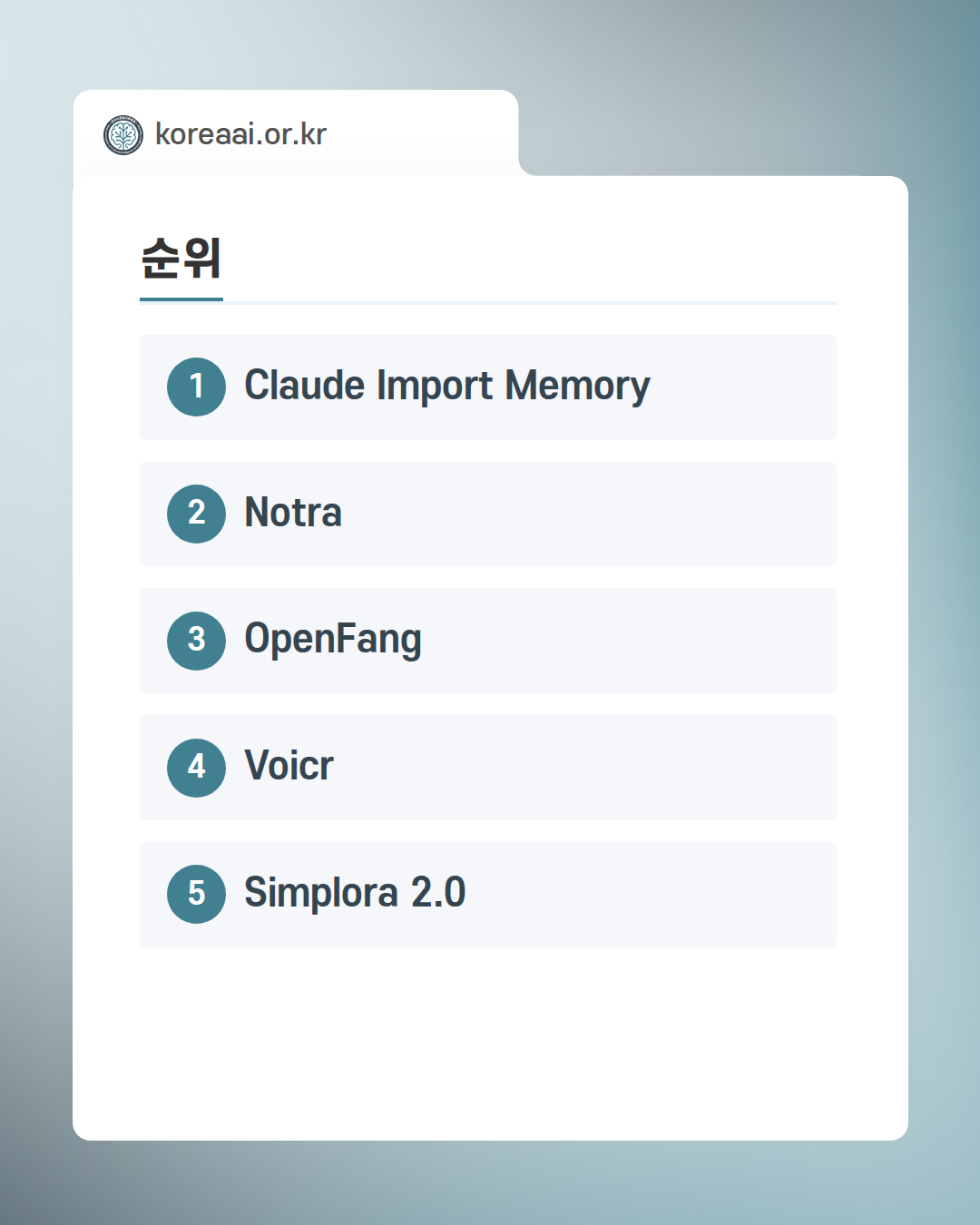Open the Voicr entry title
The width and height of the screenshot is (980, 1225).
tap(289, 767)
